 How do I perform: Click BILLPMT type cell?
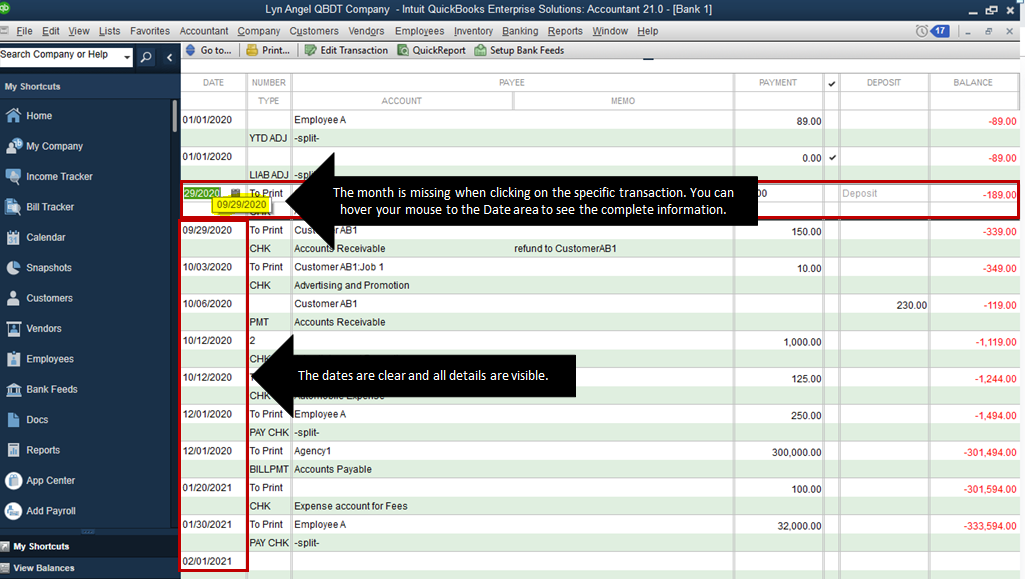click(x=269, y=469)
